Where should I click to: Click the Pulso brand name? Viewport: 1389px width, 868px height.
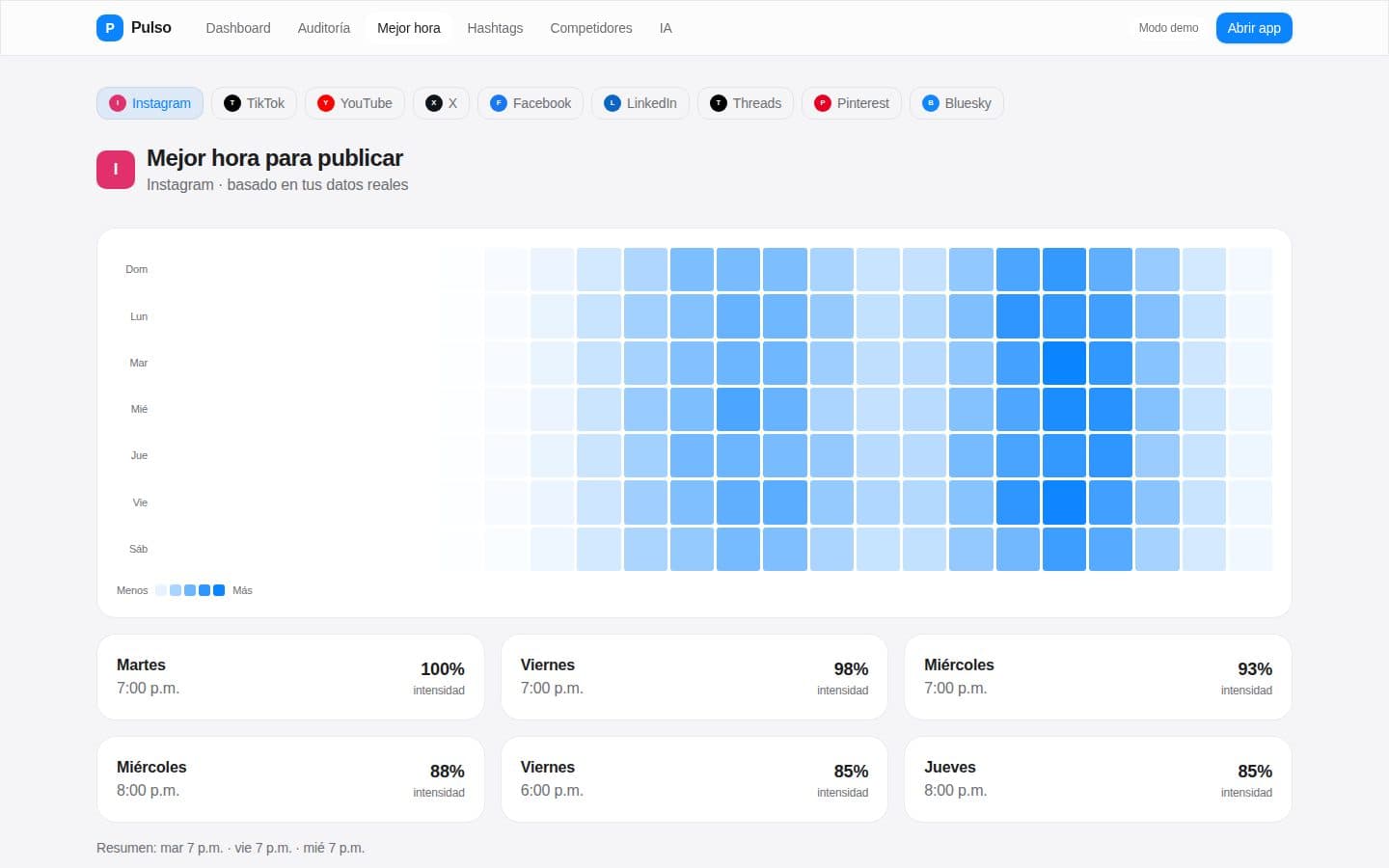pos(151,28)
